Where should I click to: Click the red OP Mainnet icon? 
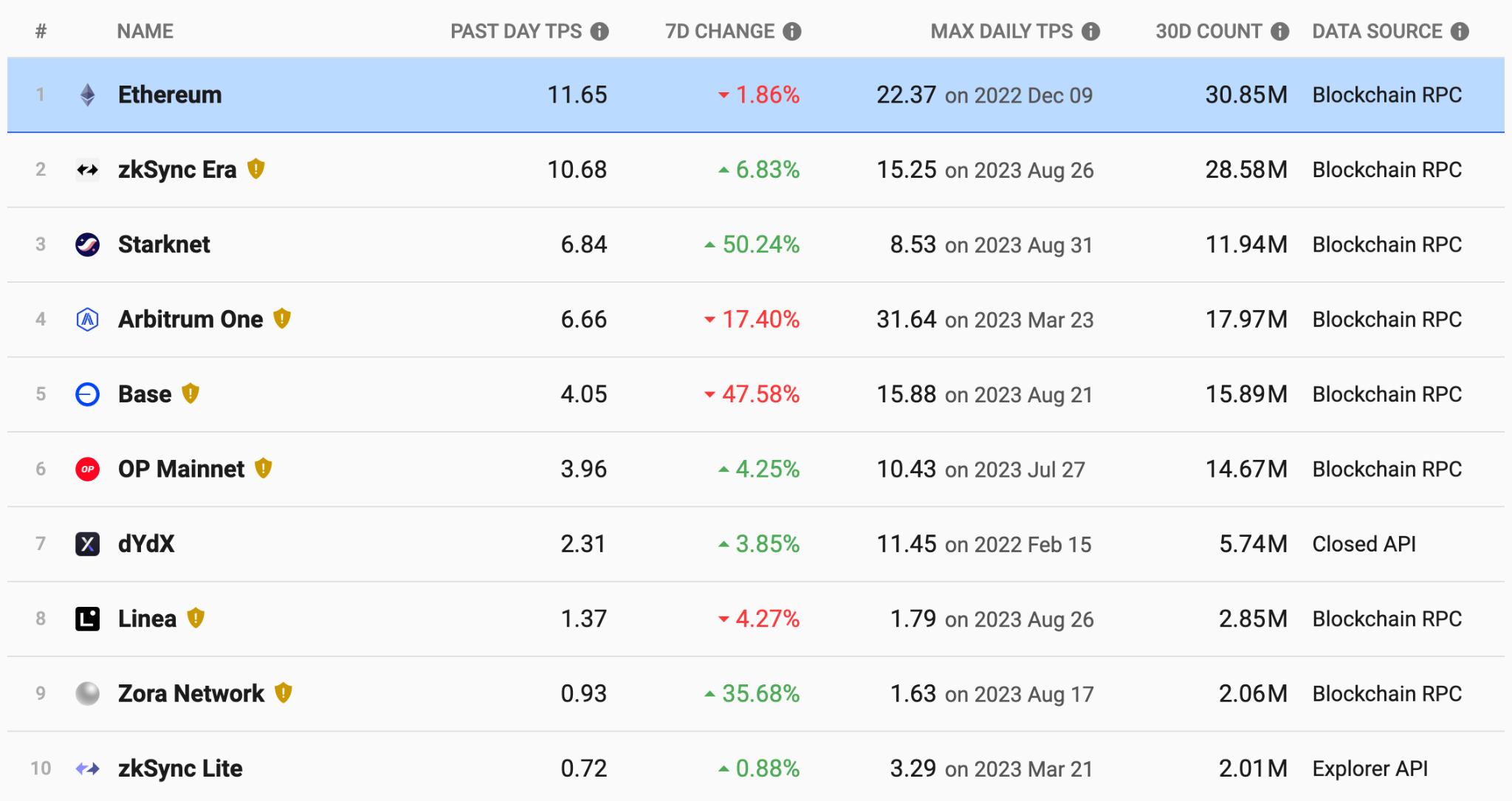(87, 469)
